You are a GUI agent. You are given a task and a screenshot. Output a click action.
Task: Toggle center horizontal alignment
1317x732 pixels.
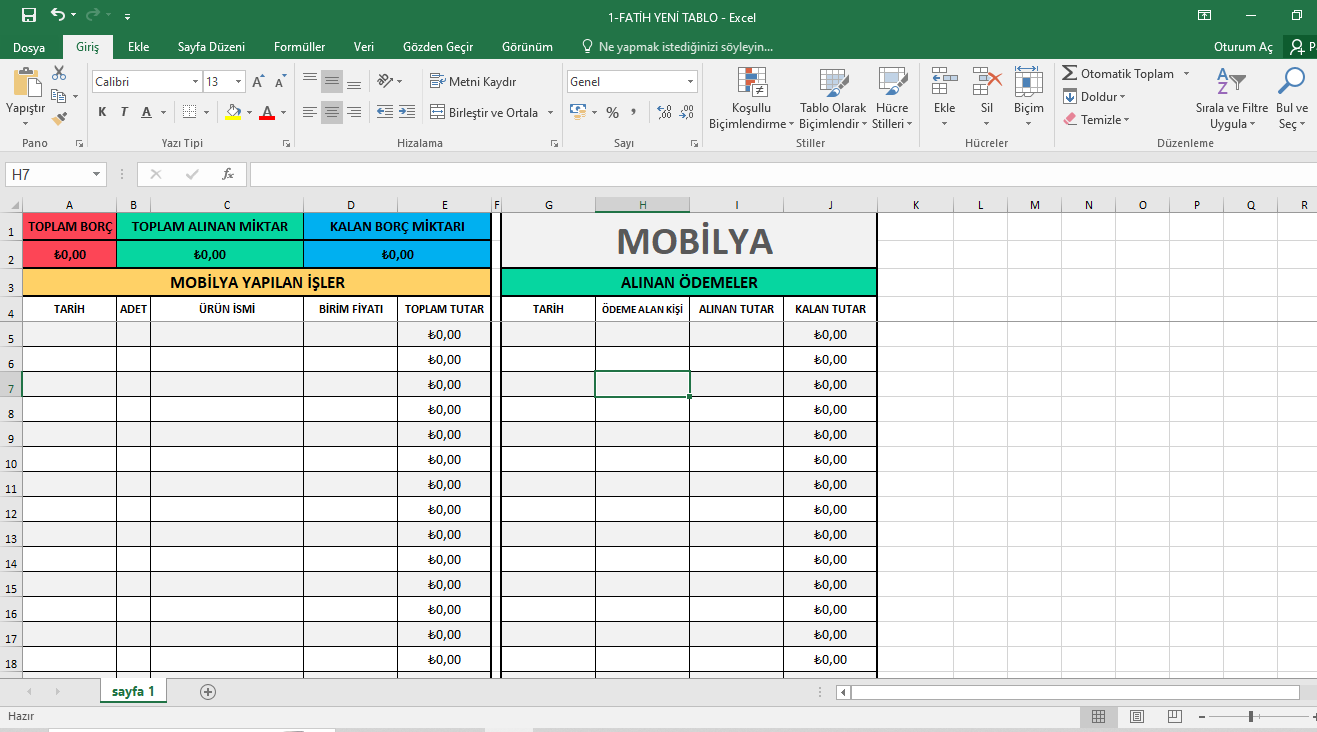tap(332, 112)
